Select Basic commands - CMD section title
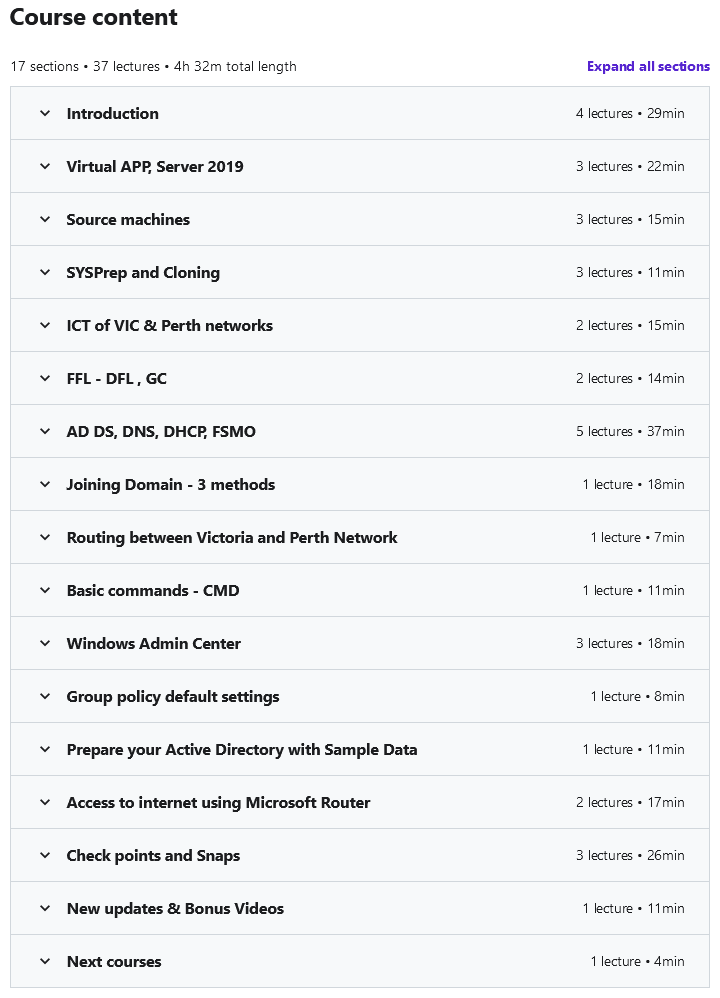 pos(153,591)
